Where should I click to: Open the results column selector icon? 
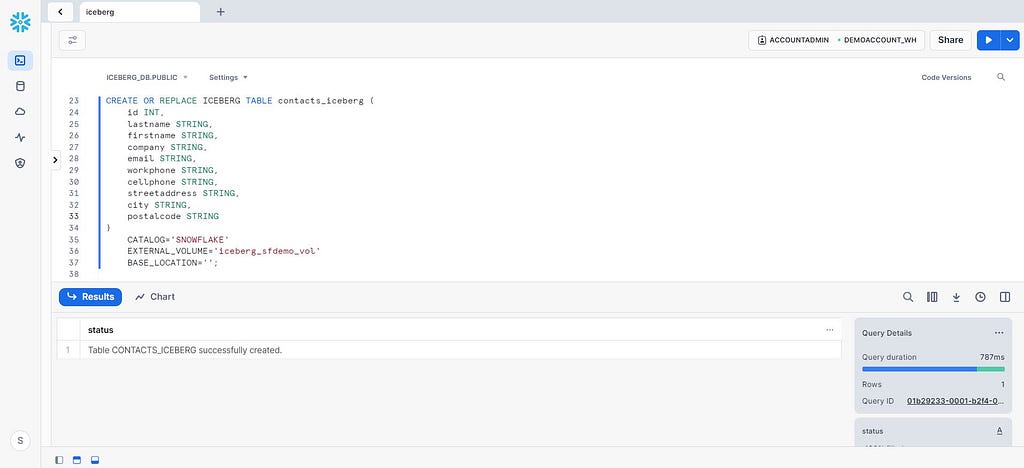tap(932, 297)
